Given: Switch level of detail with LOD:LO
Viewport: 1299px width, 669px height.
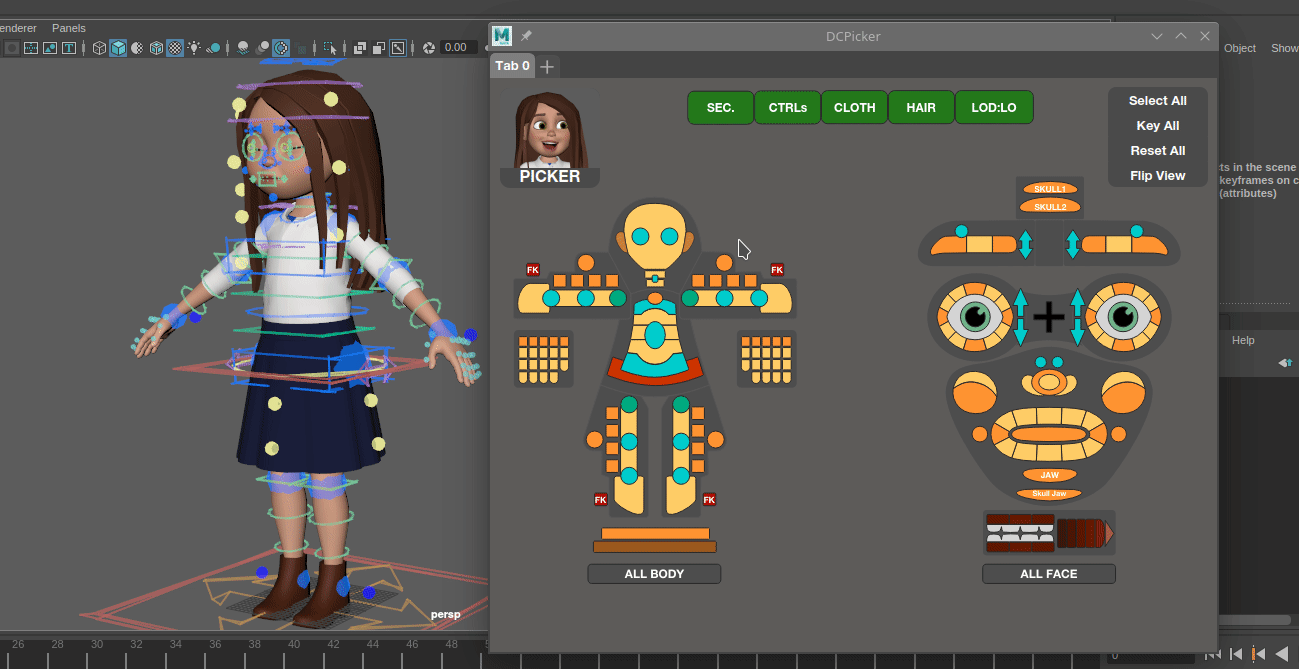Looking at the screenshot, I should (994, 108).
